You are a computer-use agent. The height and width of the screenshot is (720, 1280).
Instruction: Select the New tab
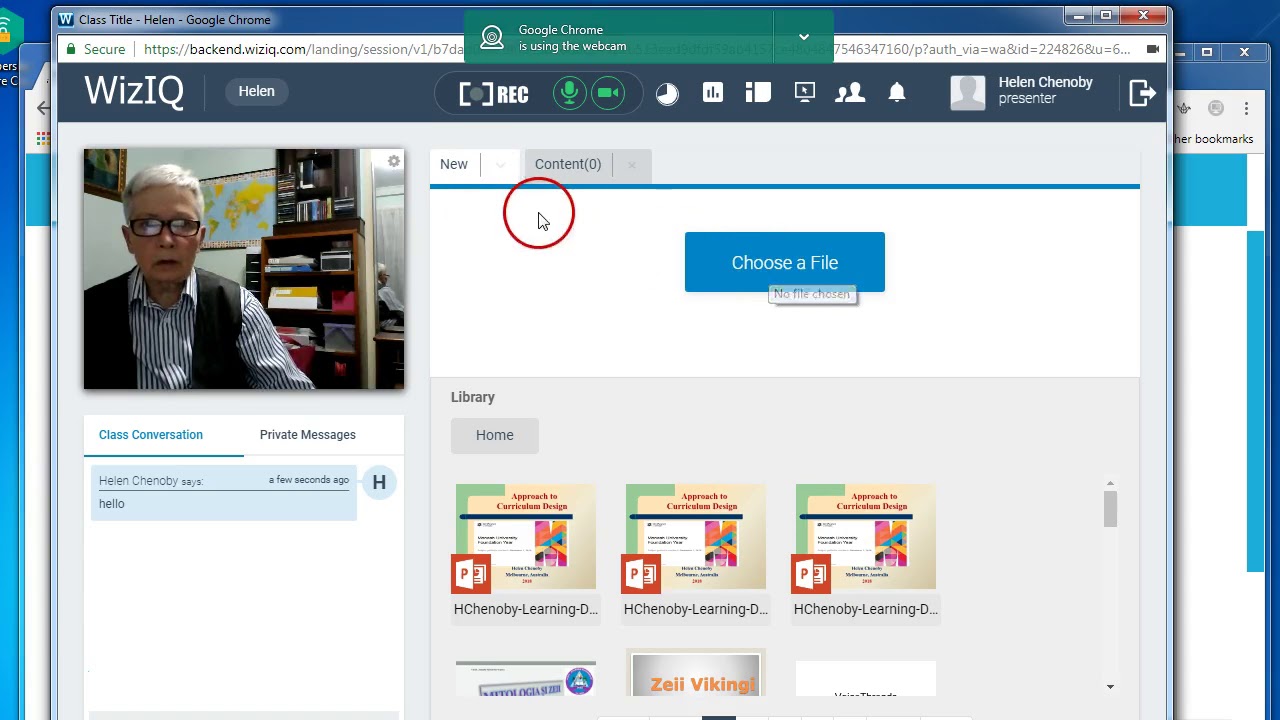pos(454,164)
